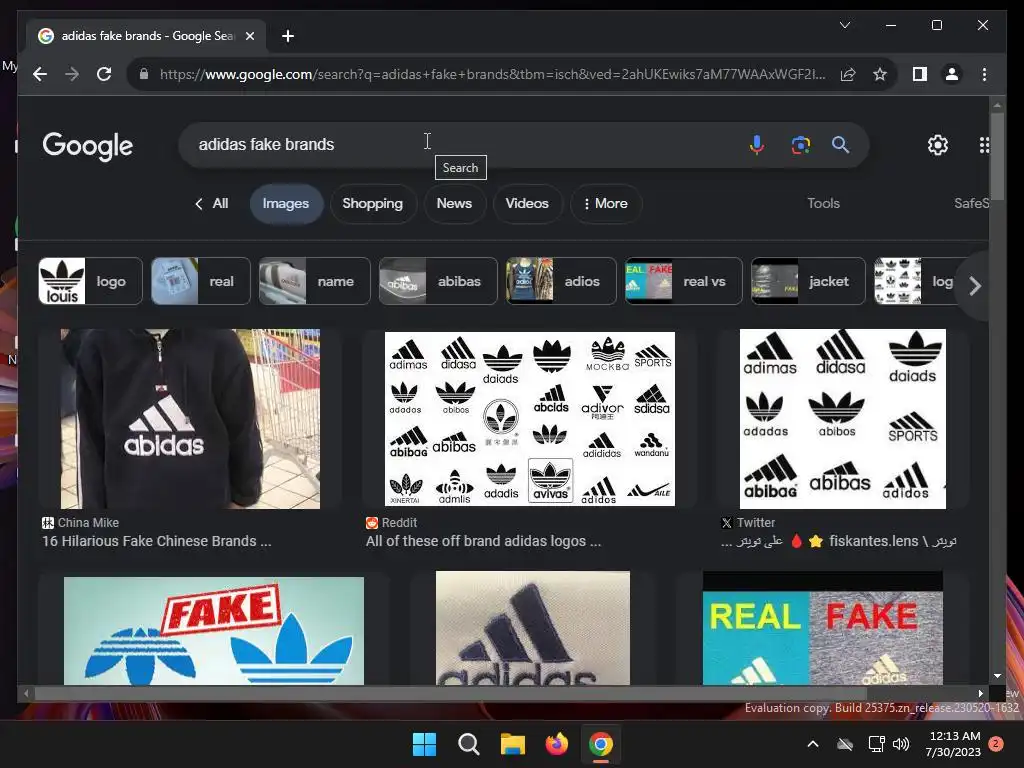
Task: Select the Images tab
Action: click(286, 203)
